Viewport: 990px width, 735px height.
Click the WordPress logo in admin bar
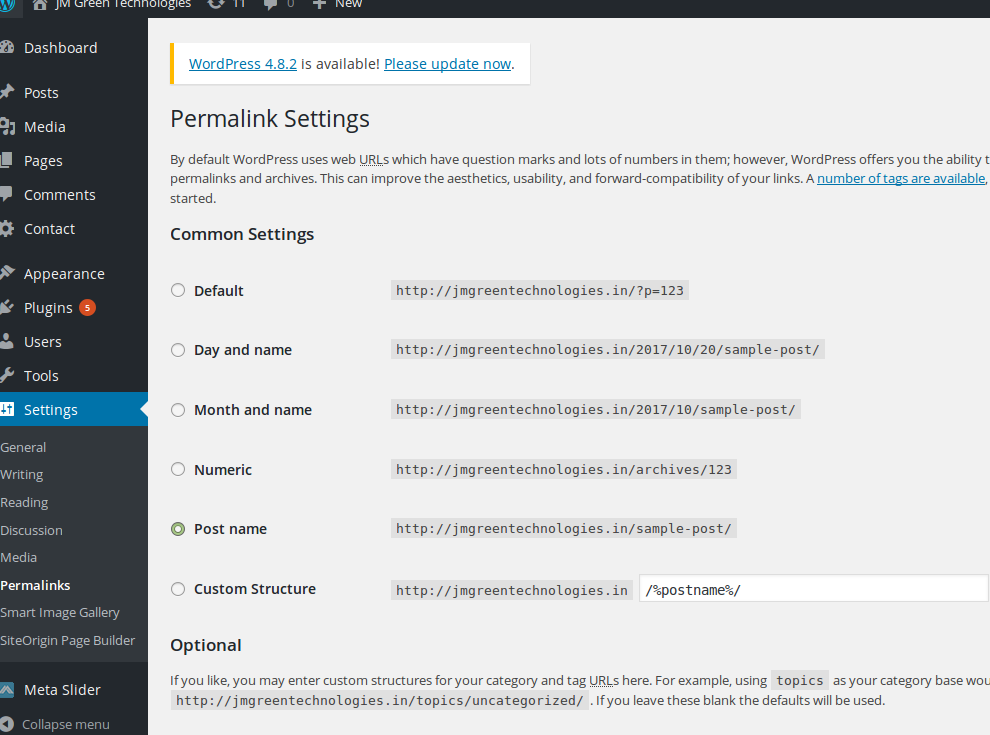8,4
